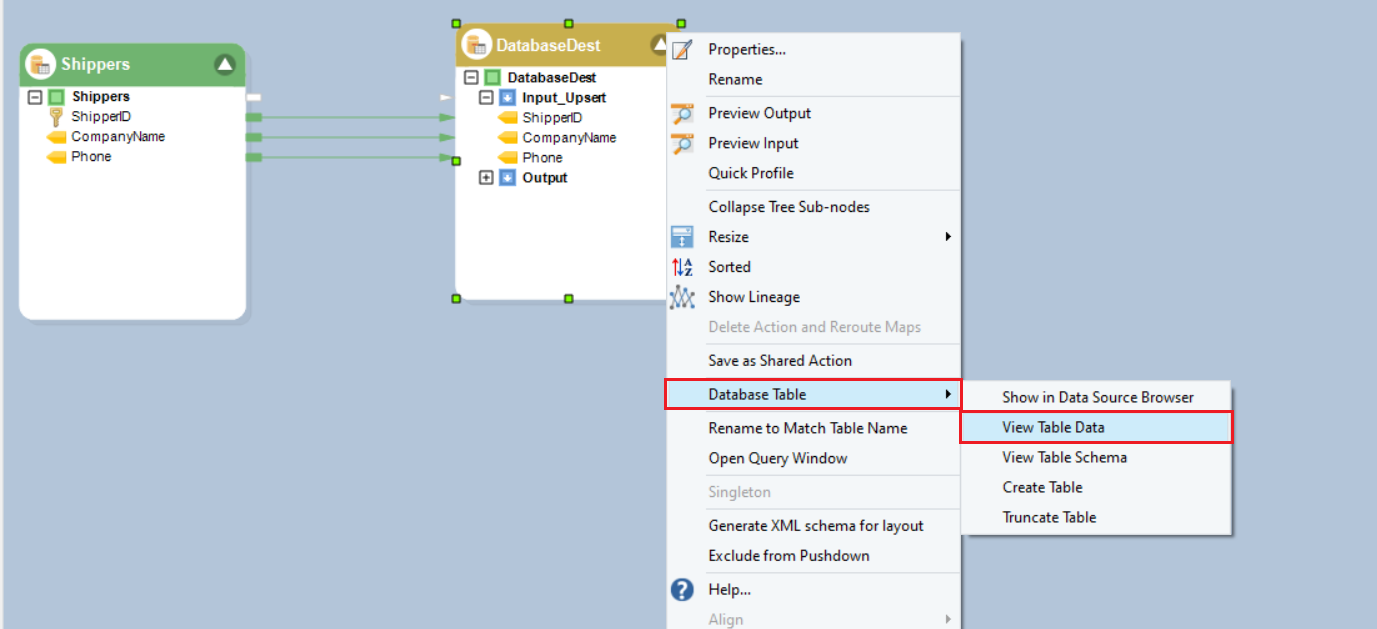Image resolution: width=1377 pixels, height=629 pixels.
Task: Click the ShipperID key icon in Shippers
Action: click(56, 117)
